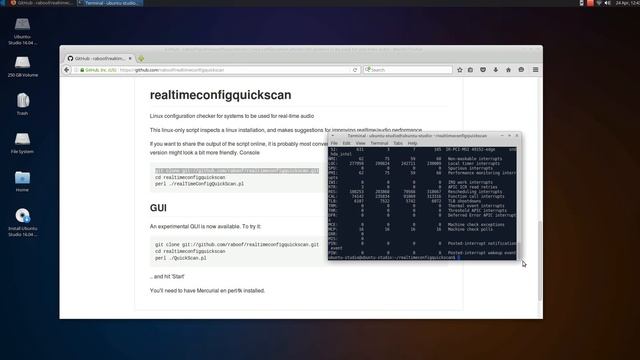Screen dimensions: 640x360
Task: Open the Terminal Edit menu
Action: [347, 143]
